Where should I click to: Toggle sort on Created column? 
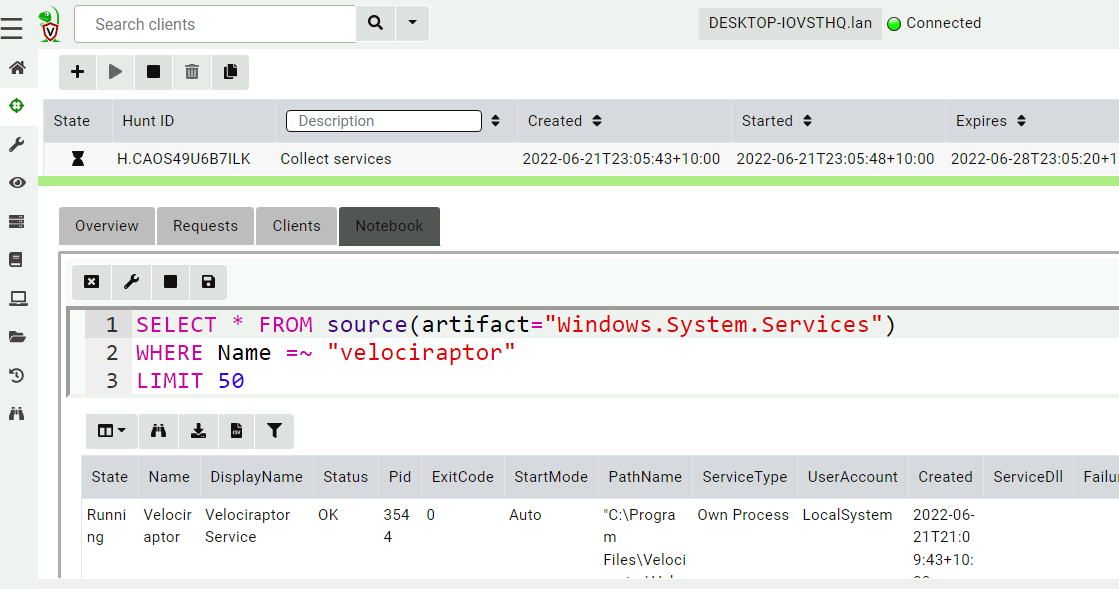(x=597, y=121)
